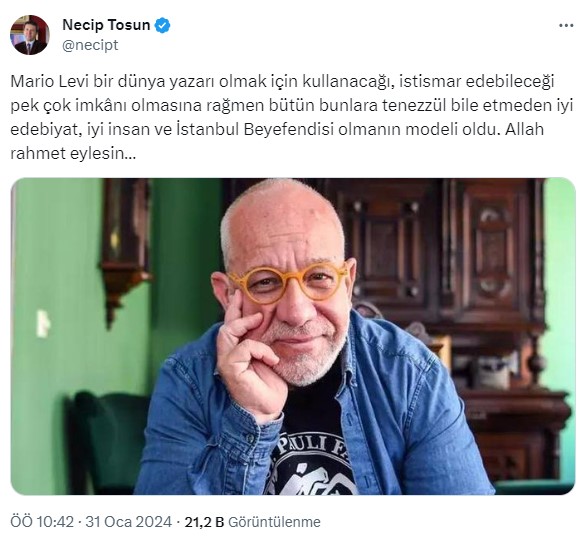Click the 31 Oca 2024 date
The width and height of the screenshot is (586, 539).
tap(129, 522)
